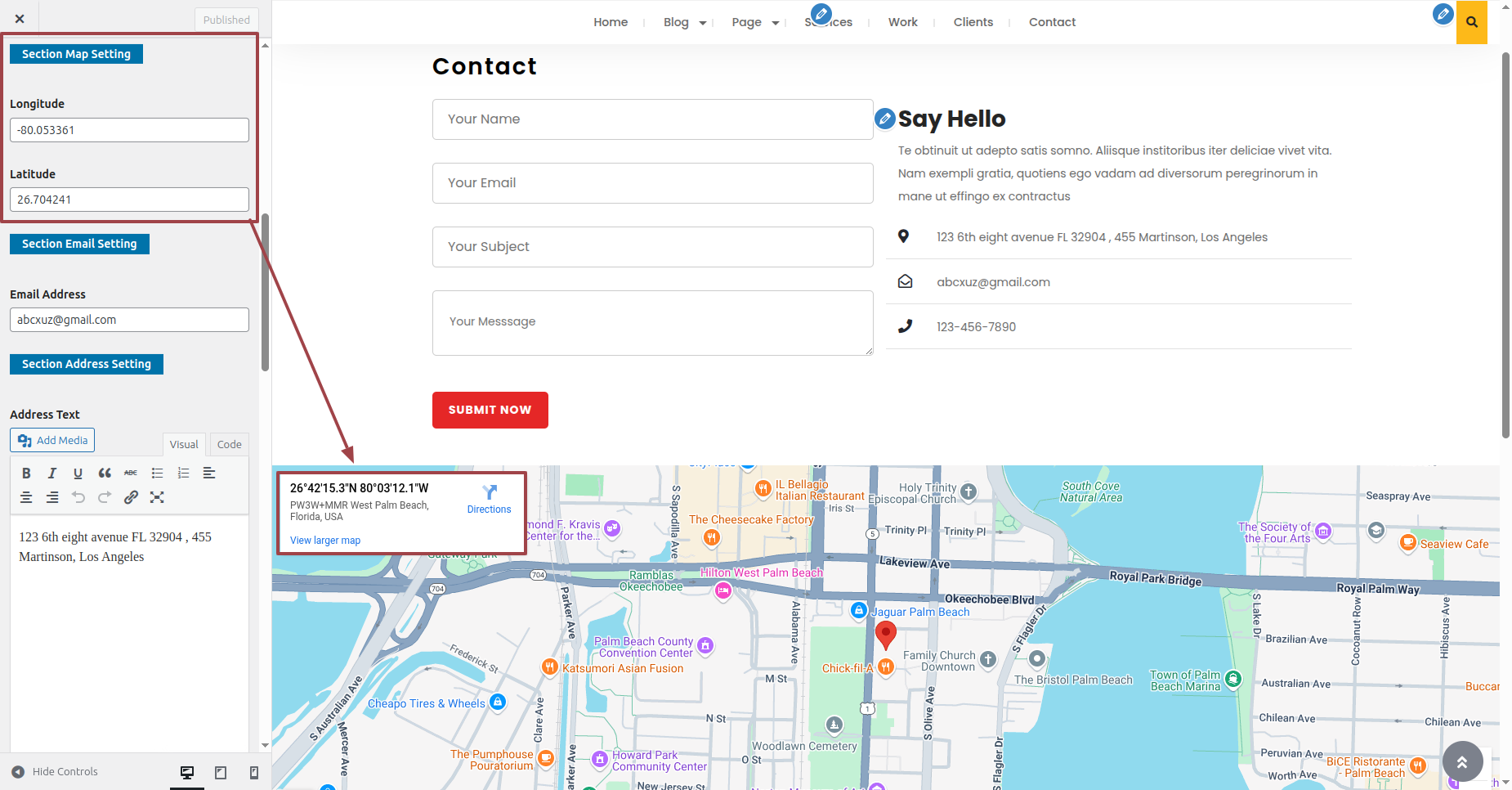Click the abcxuz@gmail.com contact text

tap(993, 282)
